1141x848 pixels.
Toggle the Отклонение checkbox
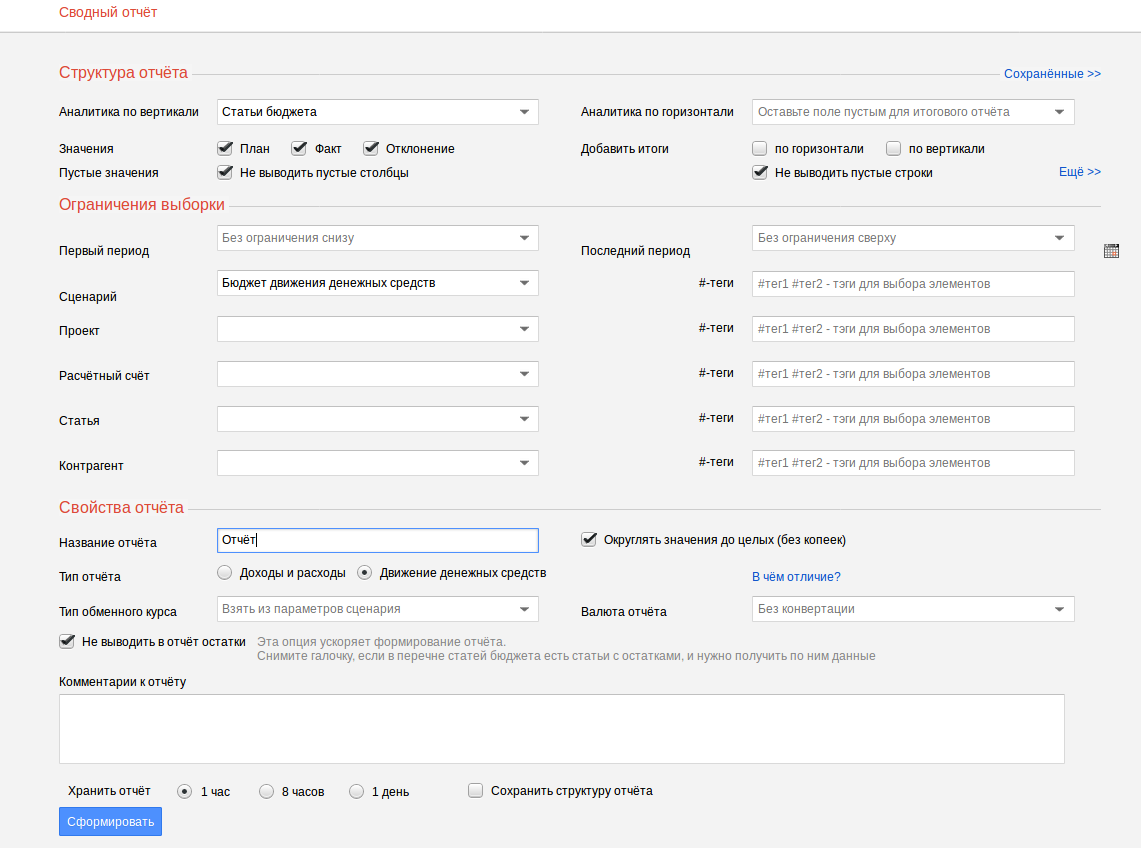(371, 148)
